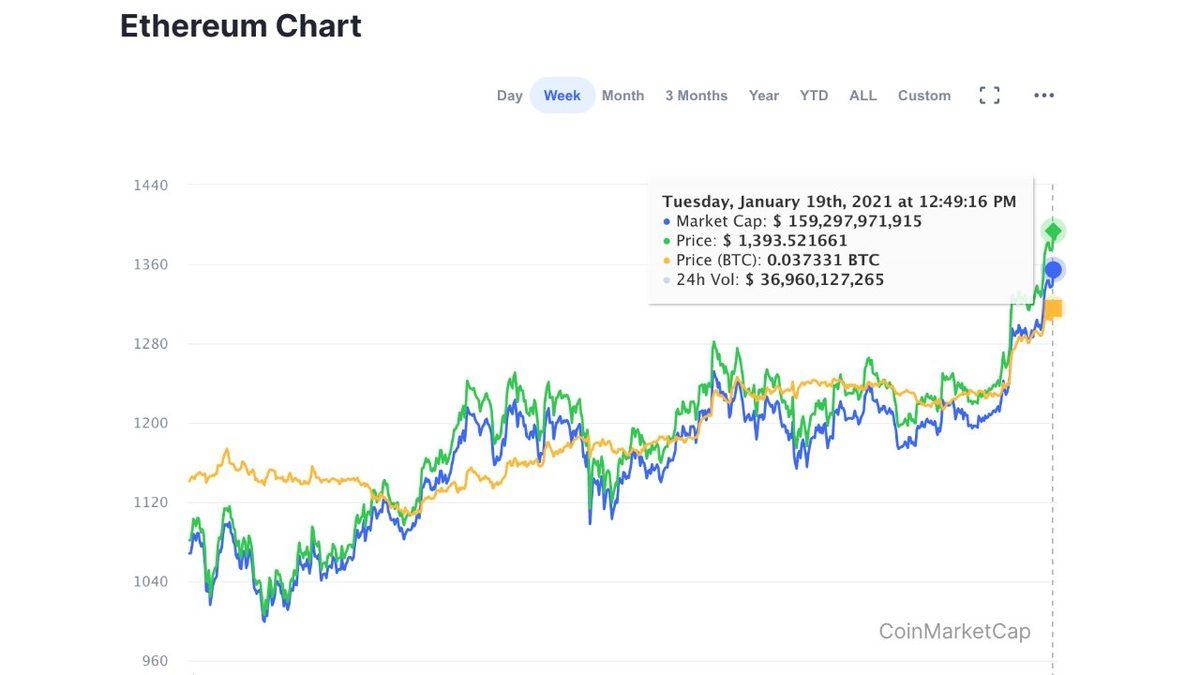Open the Custom date range picker
Image resolution: width=1200 pixels, height=675 pixels.
[924, 94]
